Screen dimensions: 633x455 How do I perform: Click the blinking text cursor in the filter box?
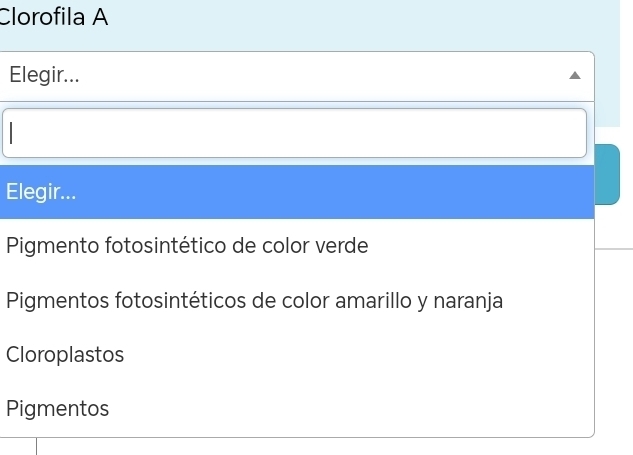12,133
